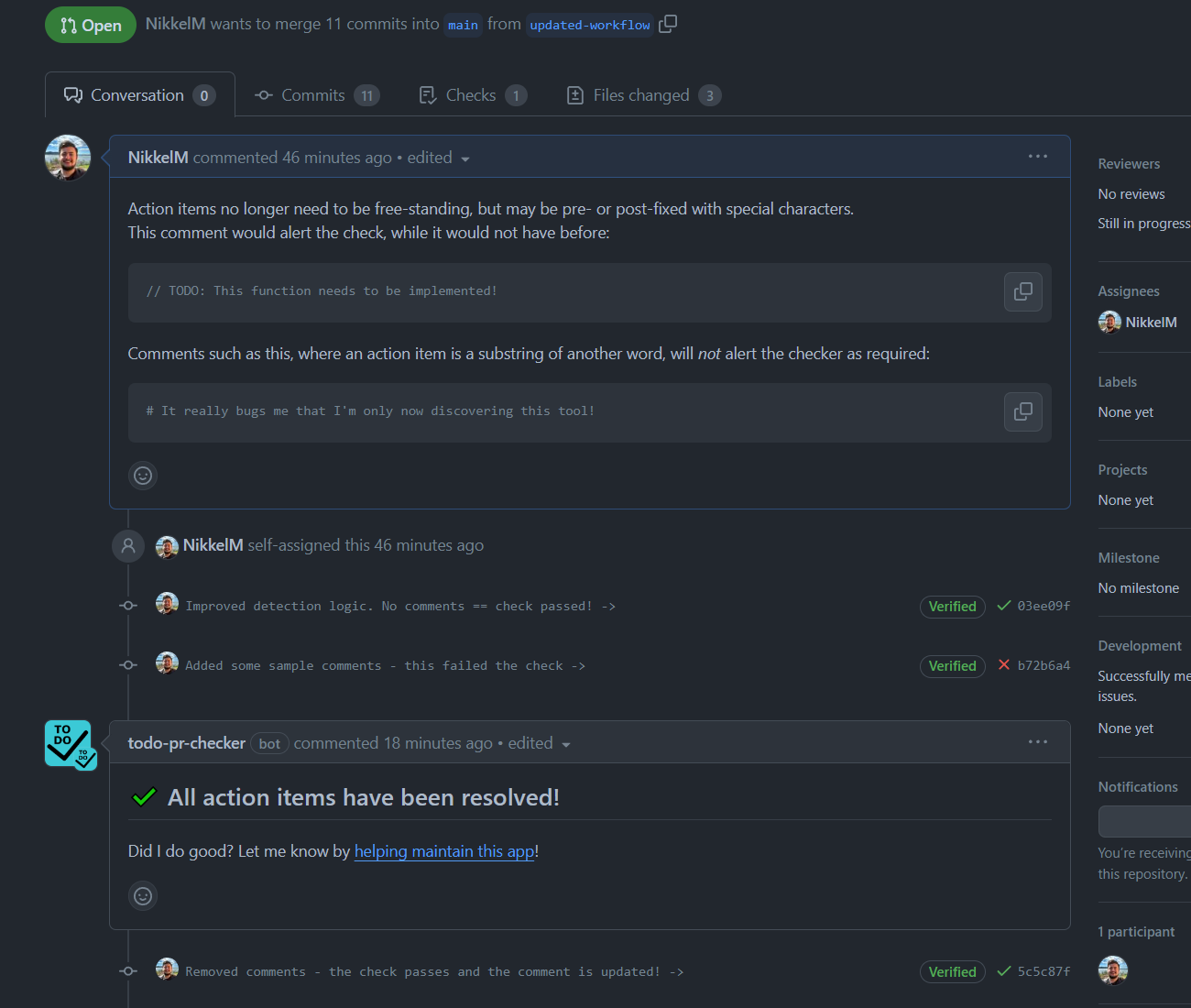1191x1008 pixels.
Task: Switch to the Commits tab
Action: pos(316,95)
